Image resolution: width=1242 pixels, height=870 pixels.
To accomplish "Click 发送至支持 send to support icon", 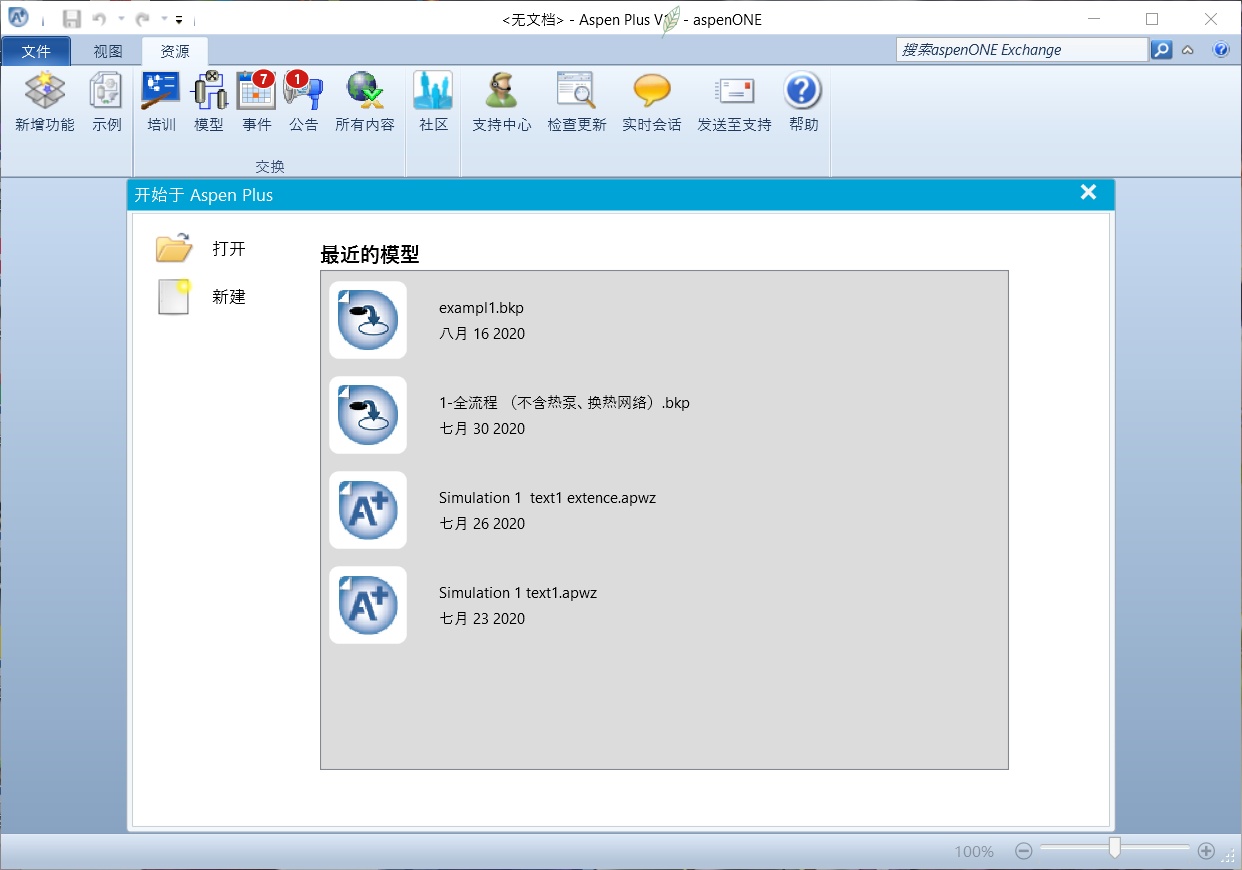I will [x=734, y=91].
